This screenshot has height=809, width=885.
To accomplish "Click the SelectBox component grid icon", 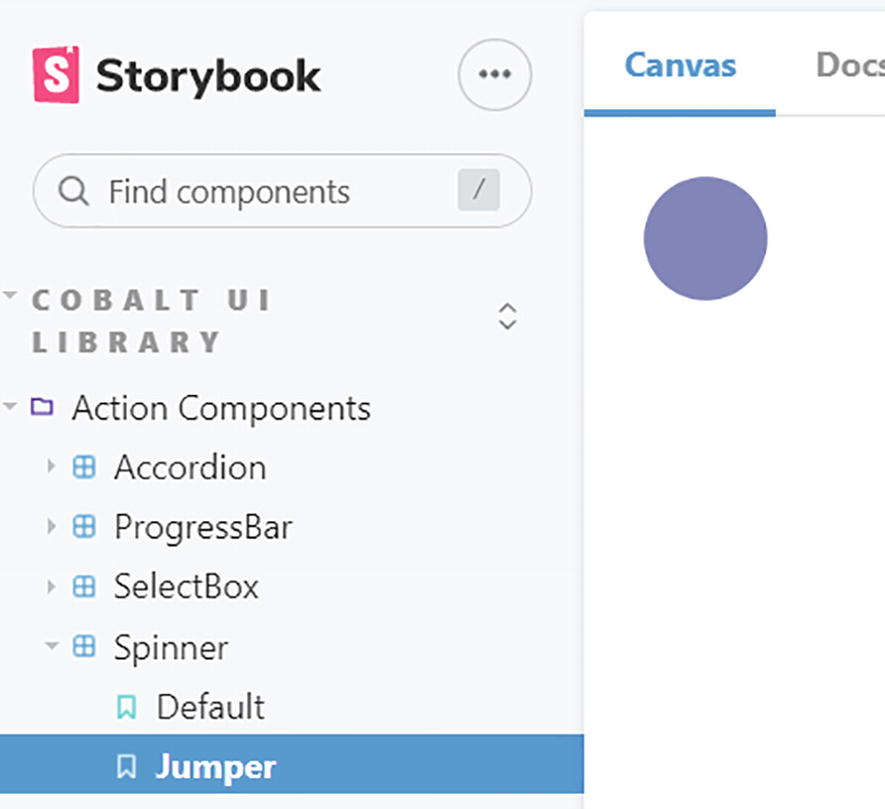I will tap(85, 586).
